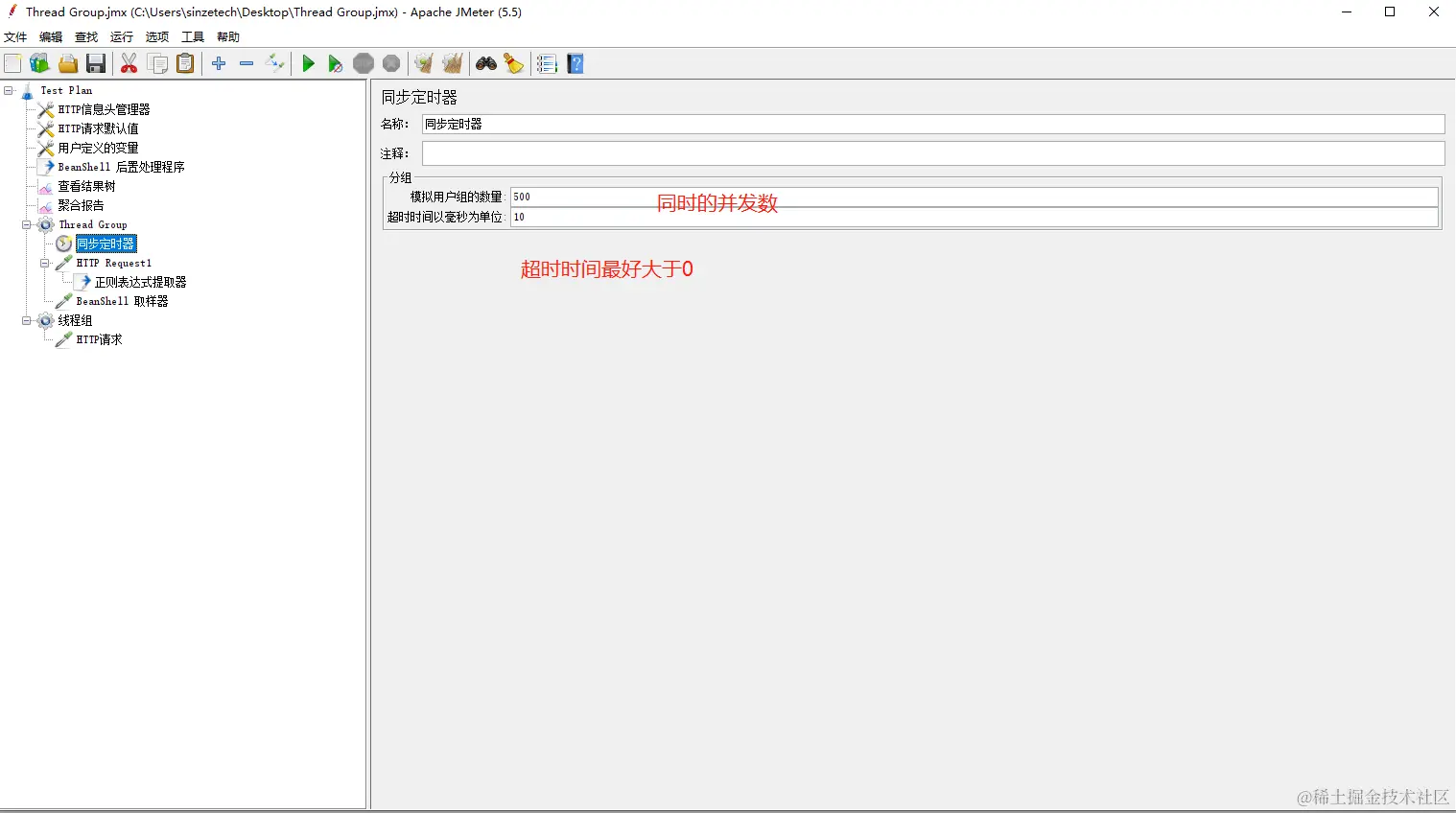Screen dimensions: 1456x813
Task: Open the 编辑 menu
Action: (51, 37)
